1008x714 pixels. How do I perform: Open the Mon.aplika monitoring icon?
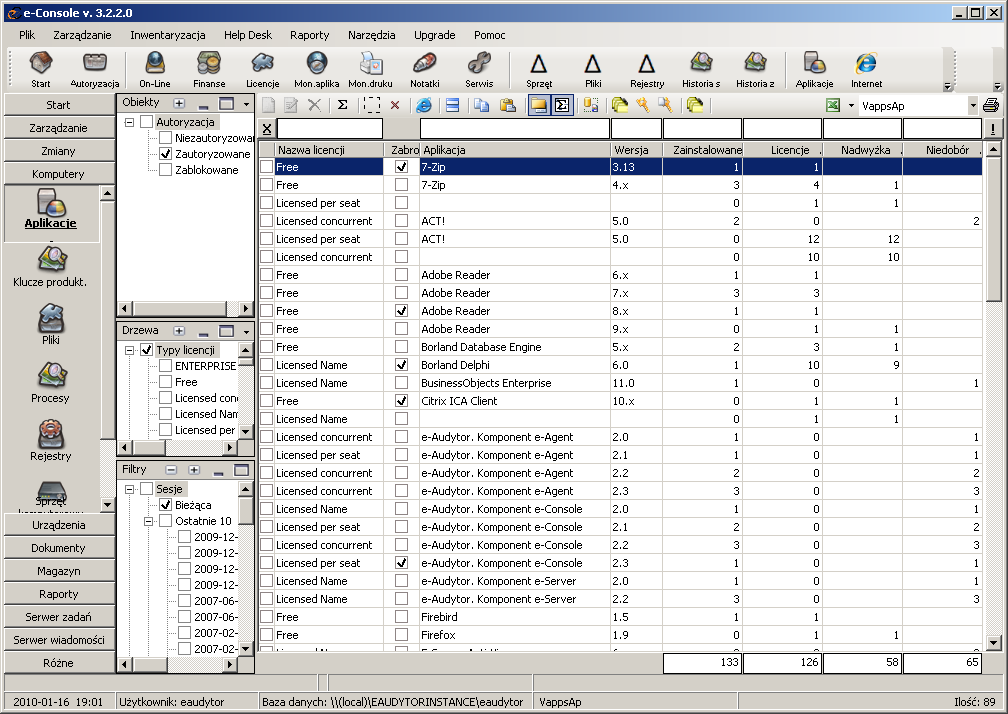click(316, 69)
